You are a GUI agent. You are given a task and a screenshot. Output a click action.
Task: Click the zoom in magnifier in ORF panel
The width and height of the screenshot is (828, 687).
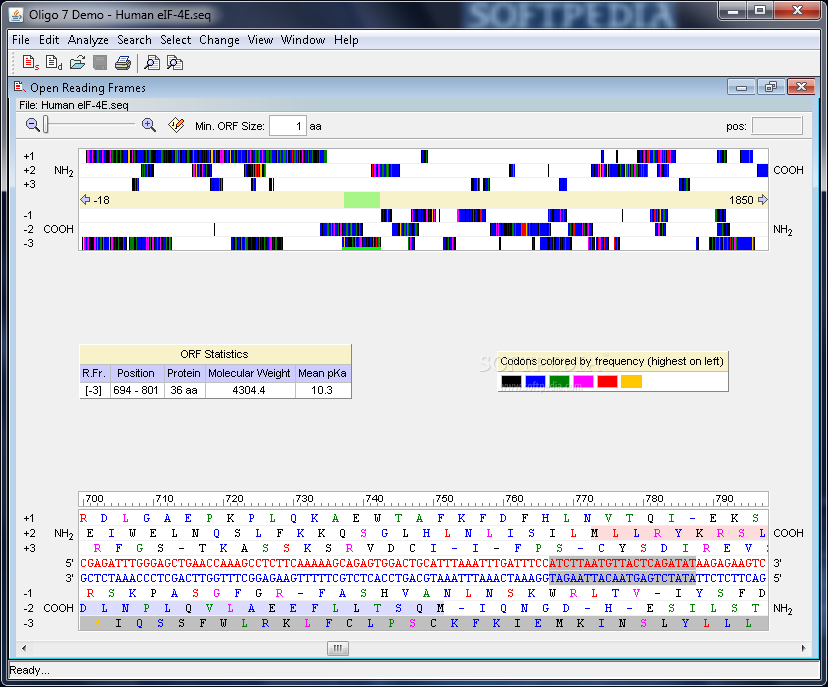click(149, 125)
